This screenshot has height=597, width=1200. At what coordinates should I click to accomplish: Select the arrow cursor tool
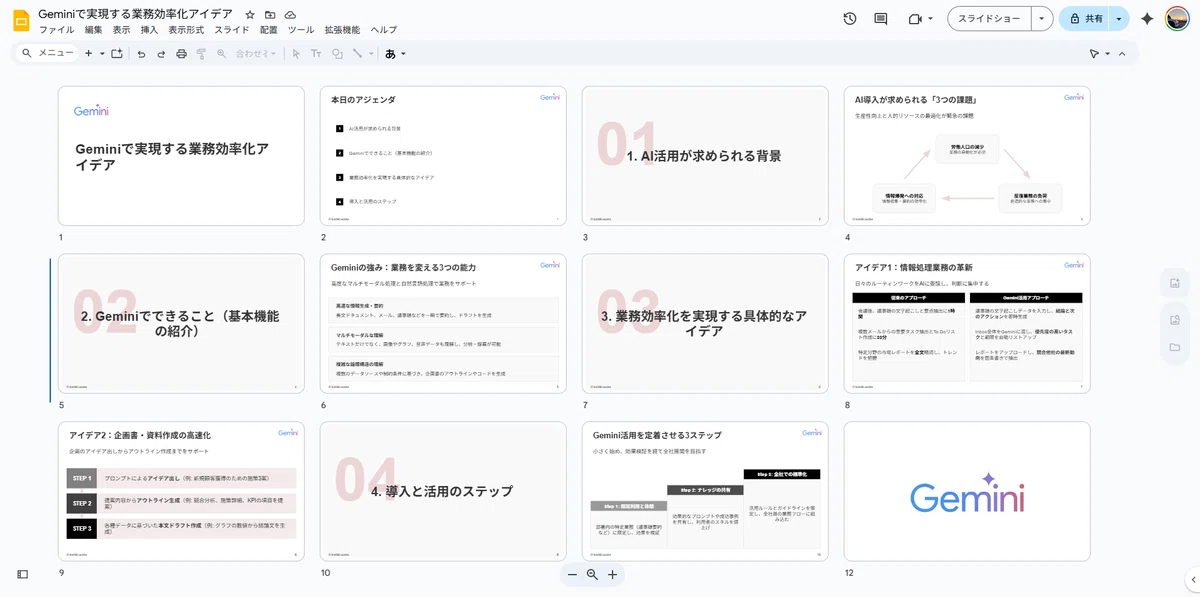click(x=296, y=53)
